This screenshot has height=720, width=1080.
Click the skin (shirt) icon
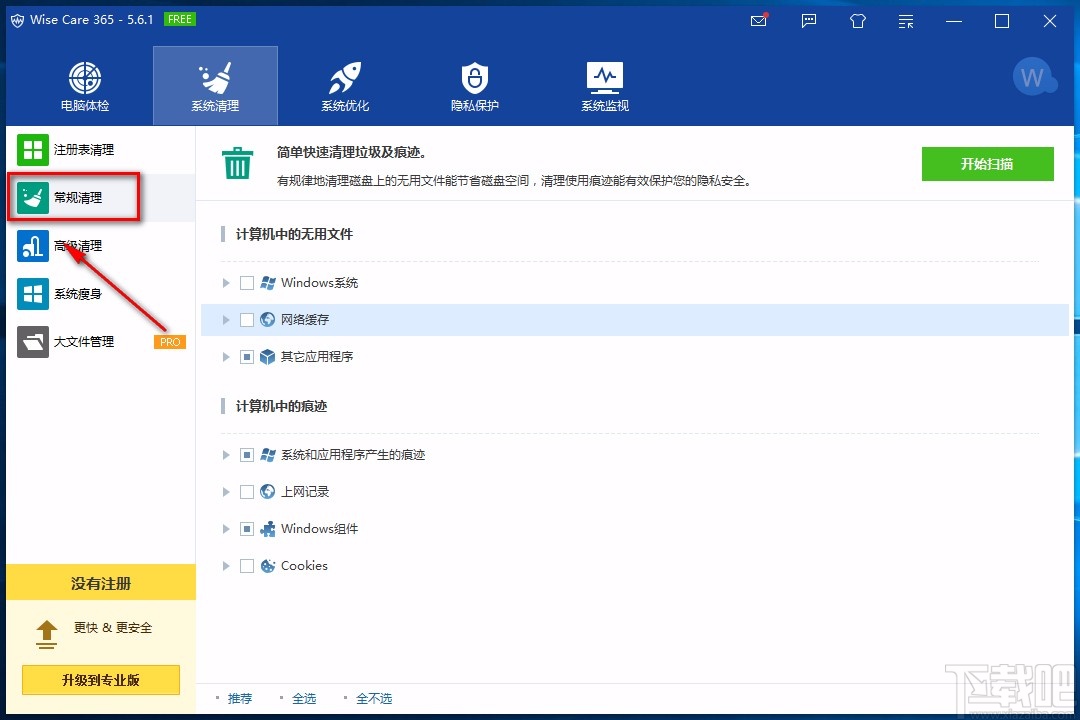point(858,21)
